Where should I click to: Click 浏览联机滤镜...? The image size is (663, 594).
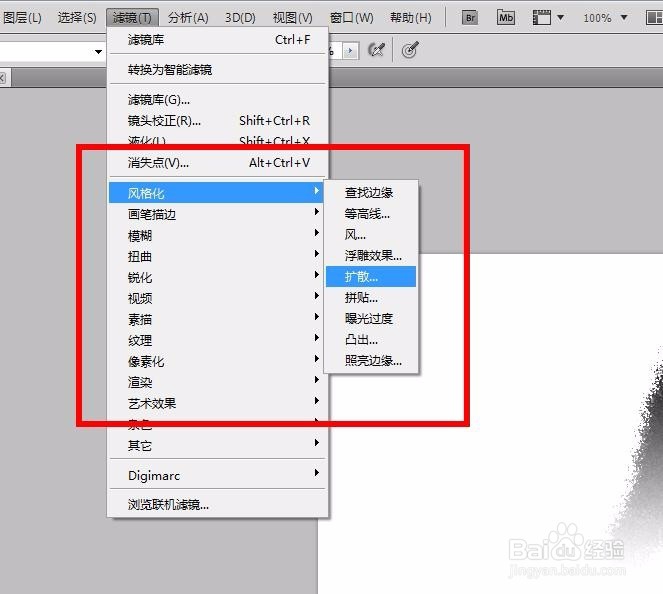point(218,505)
